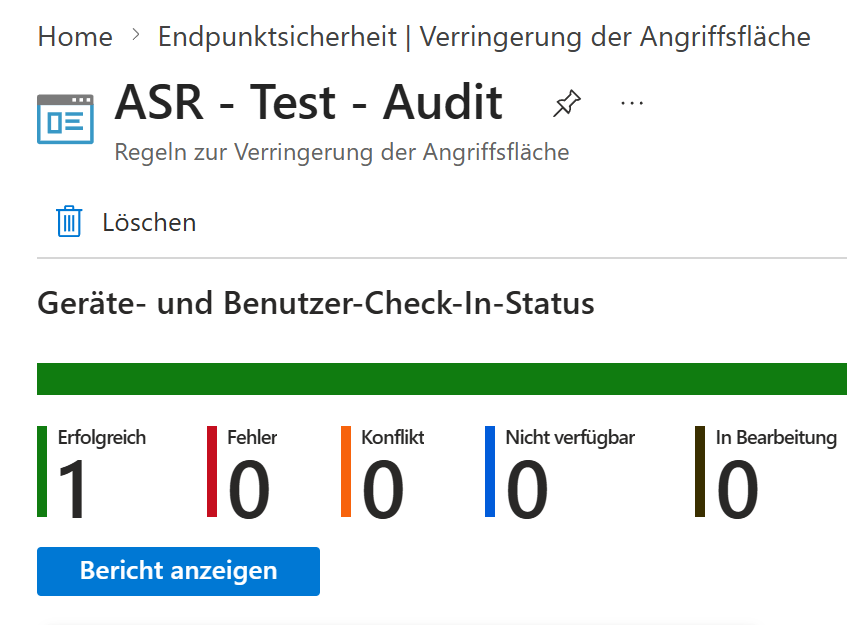The height and width of the screenshot is (625, 847).
Task: Click the orange Konflikt color marker
Action: pos(346,471)
